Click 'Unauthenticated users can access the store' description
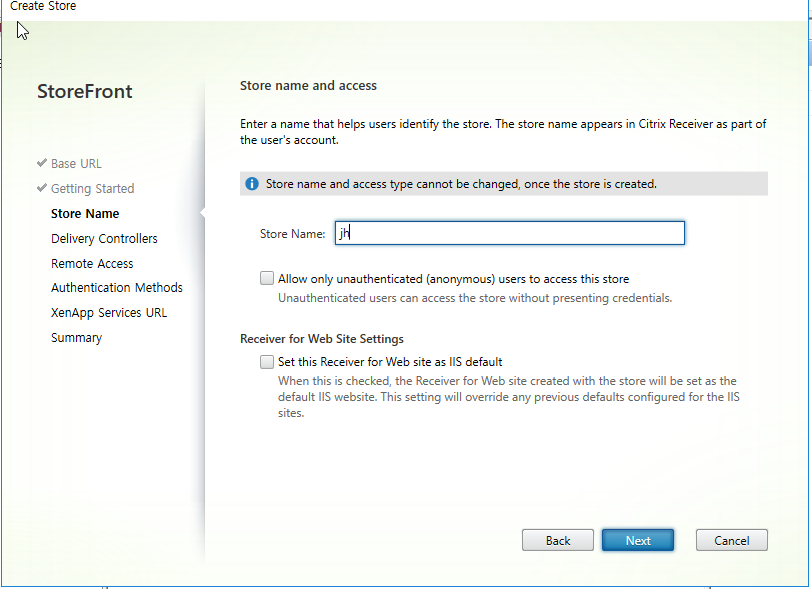The image size is (812, 589). tap(475, 298)
